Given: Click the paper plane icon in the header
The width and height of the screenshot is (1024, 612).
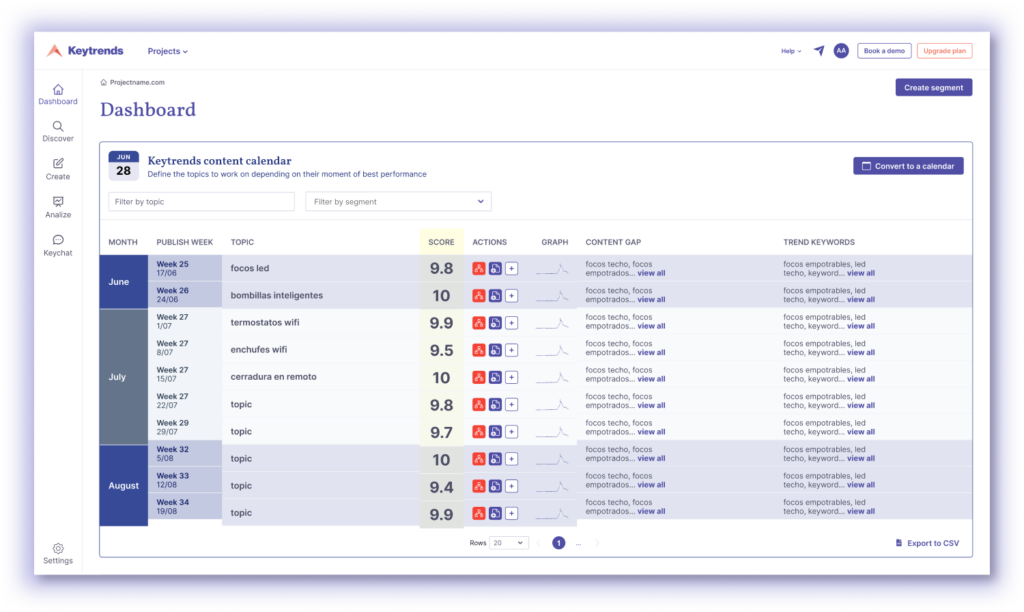Looking at the screenshot, I should [817, 50].
